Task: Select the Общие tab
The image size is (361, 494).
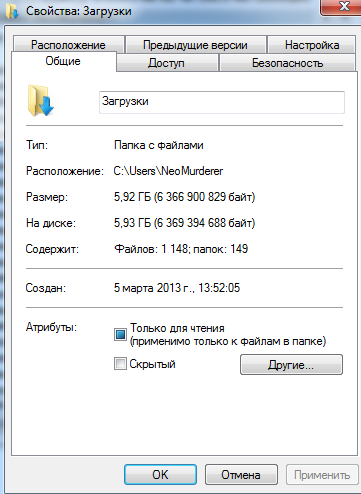Action: [63, 61]
